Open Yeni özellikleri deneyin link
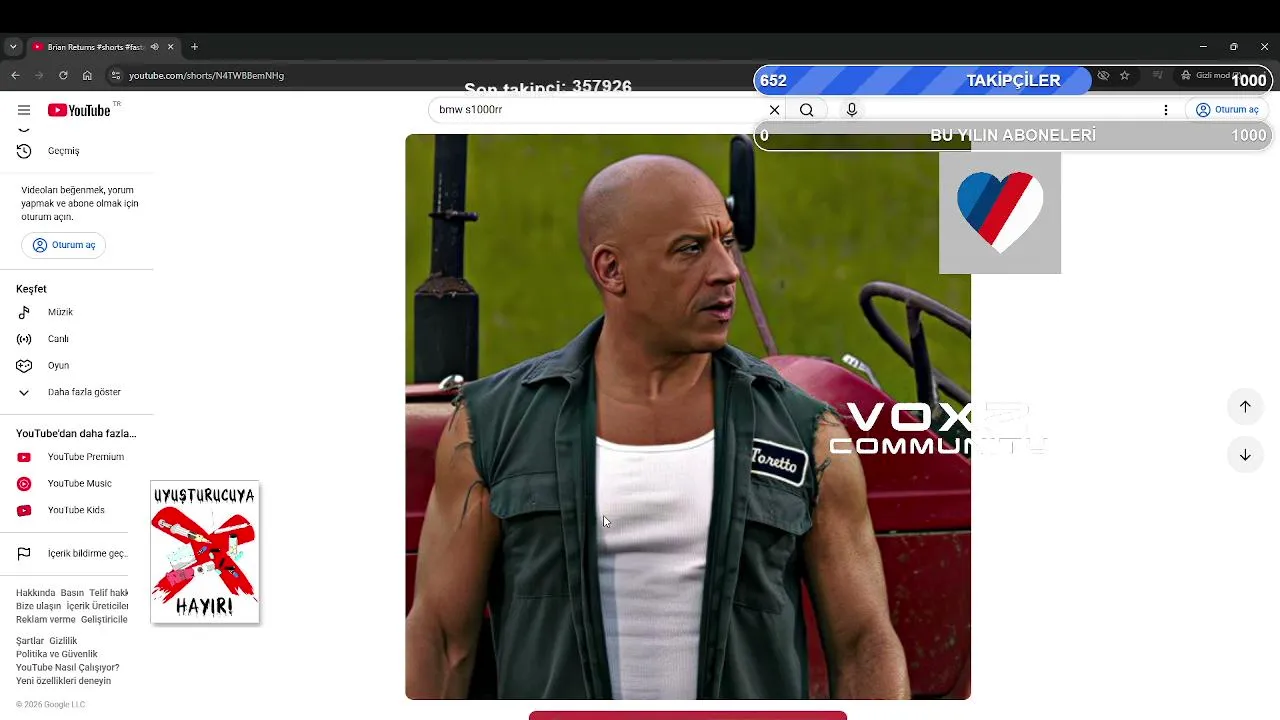This screenshot has width=1280, height=720. point(64,681)
